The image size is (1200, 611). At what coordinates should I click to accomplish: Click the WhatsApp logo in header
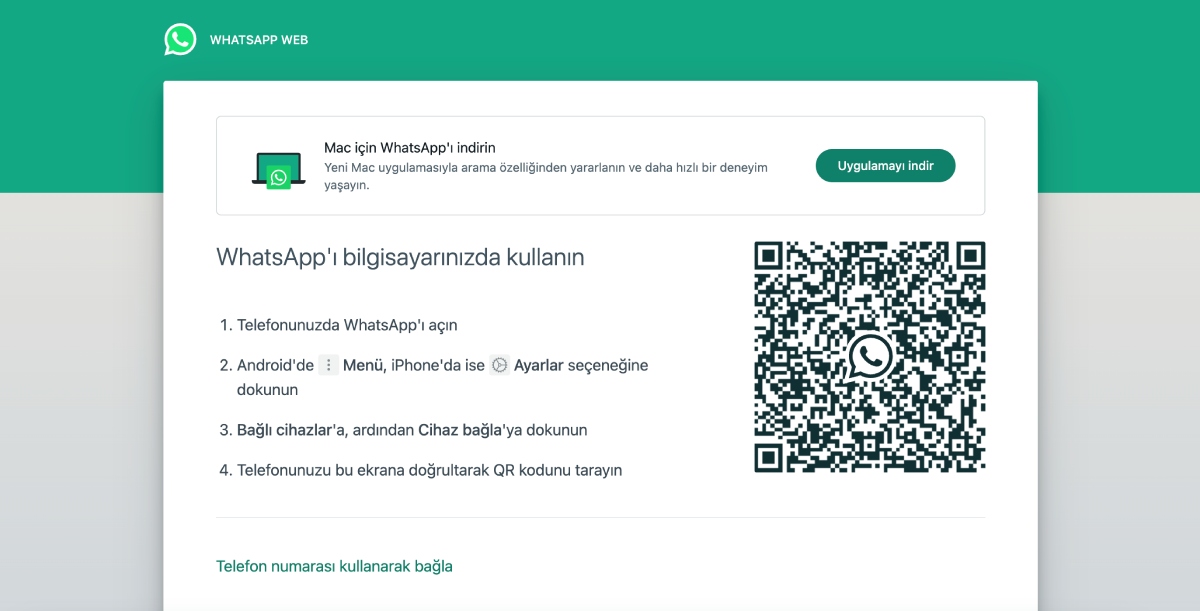click(181, 40)
